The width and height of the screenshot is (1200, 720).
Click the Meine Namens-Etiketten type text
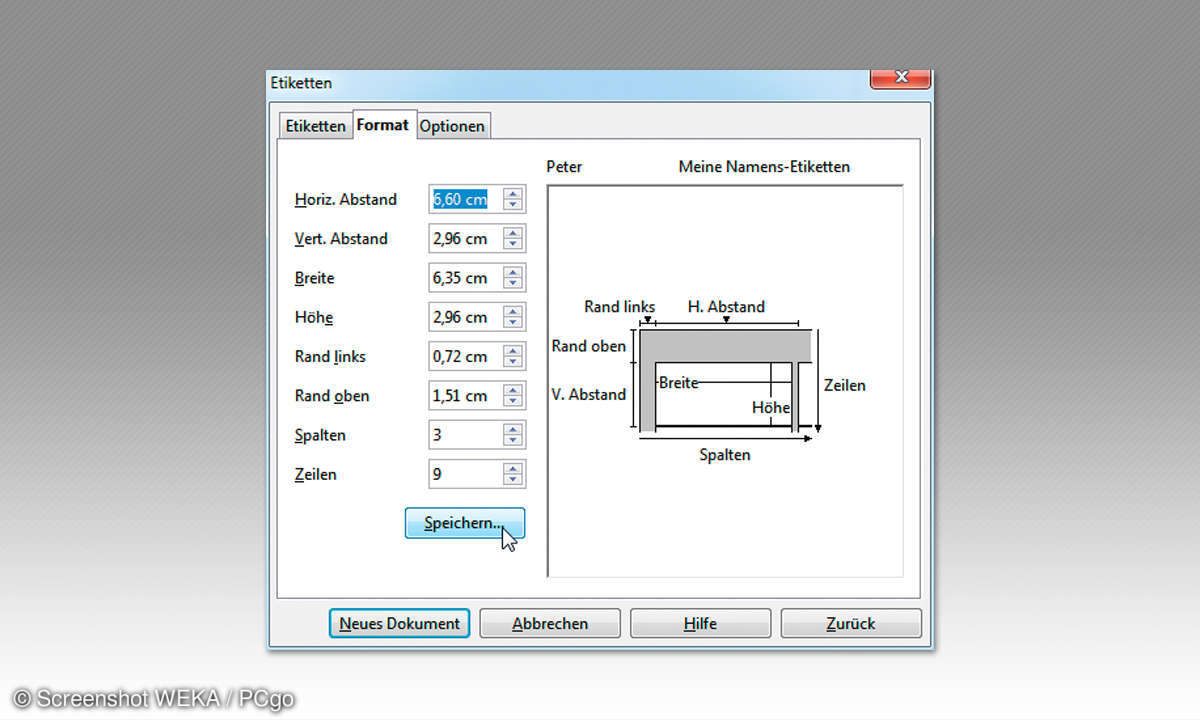764,167
